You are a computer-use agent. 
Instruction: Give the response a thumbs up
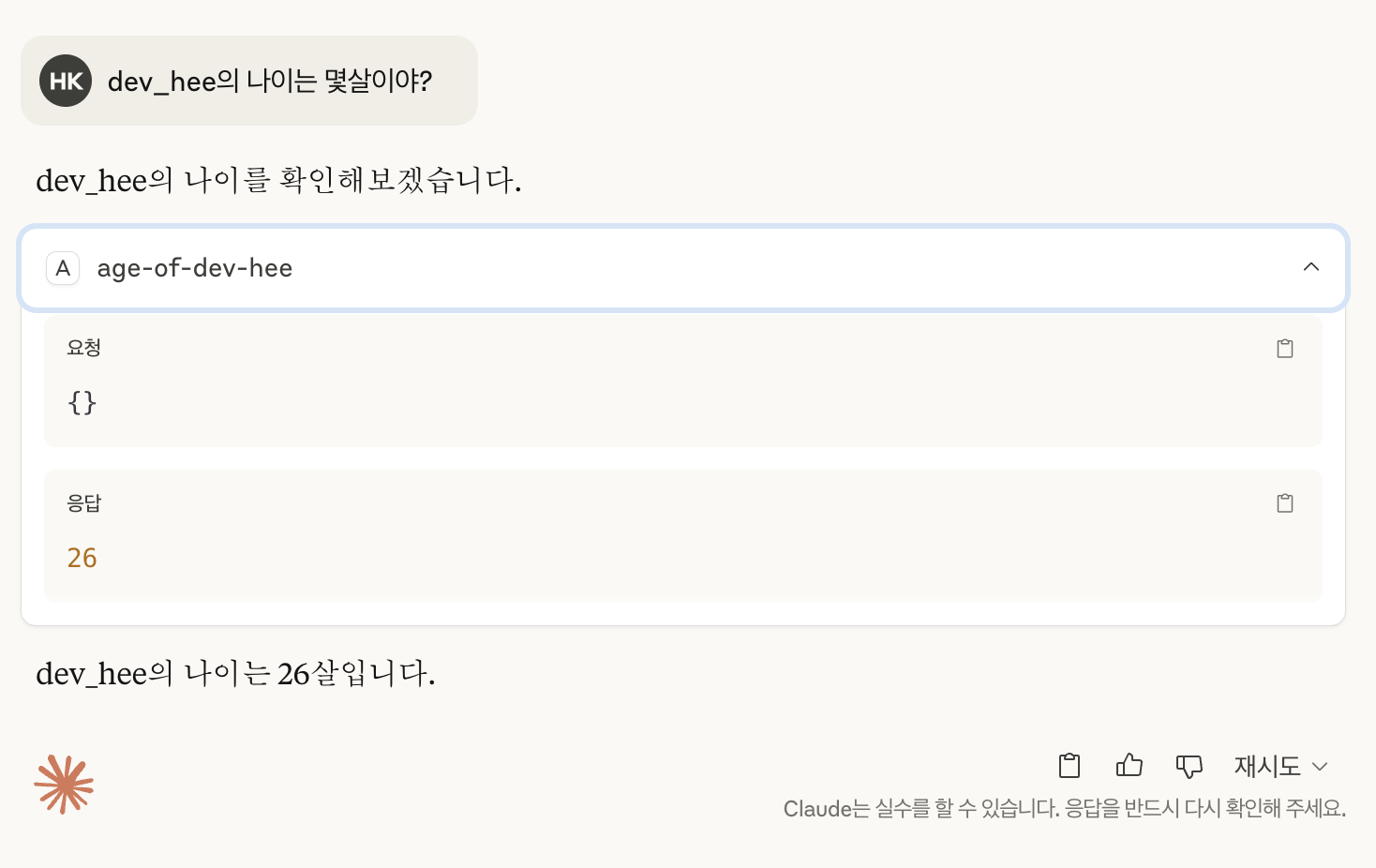pyautogui.click(x=1129, y=766)
